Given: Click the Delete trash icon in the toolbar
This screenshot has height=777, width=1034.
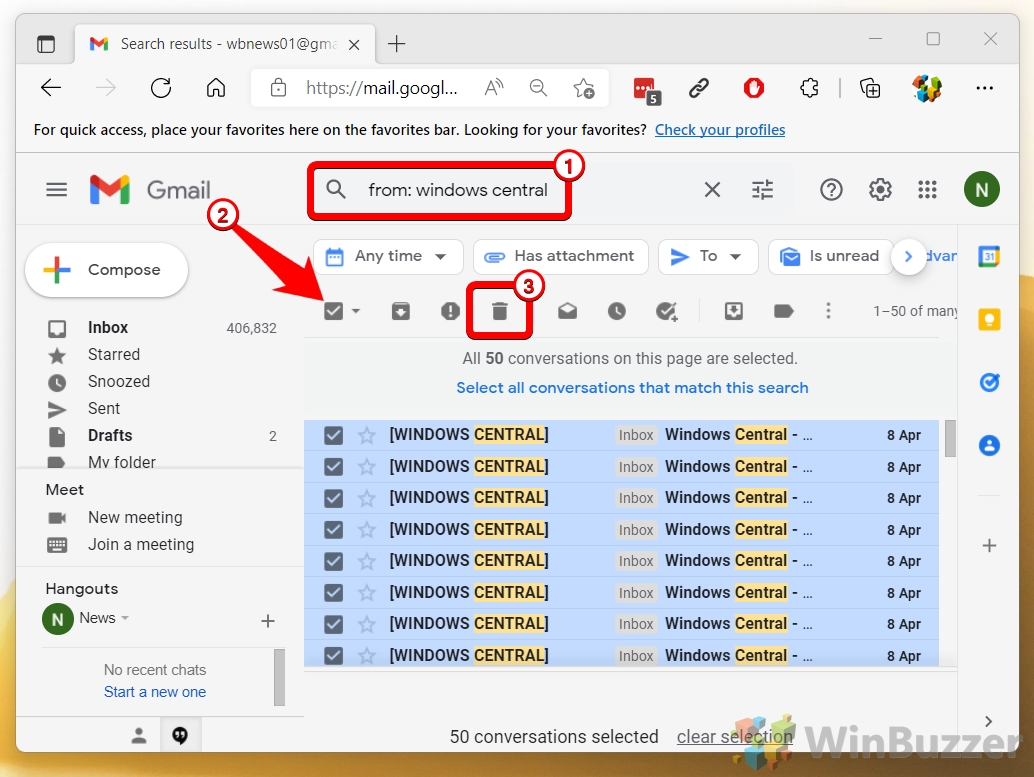Looking at the screenshot, I should click(500, 311).
